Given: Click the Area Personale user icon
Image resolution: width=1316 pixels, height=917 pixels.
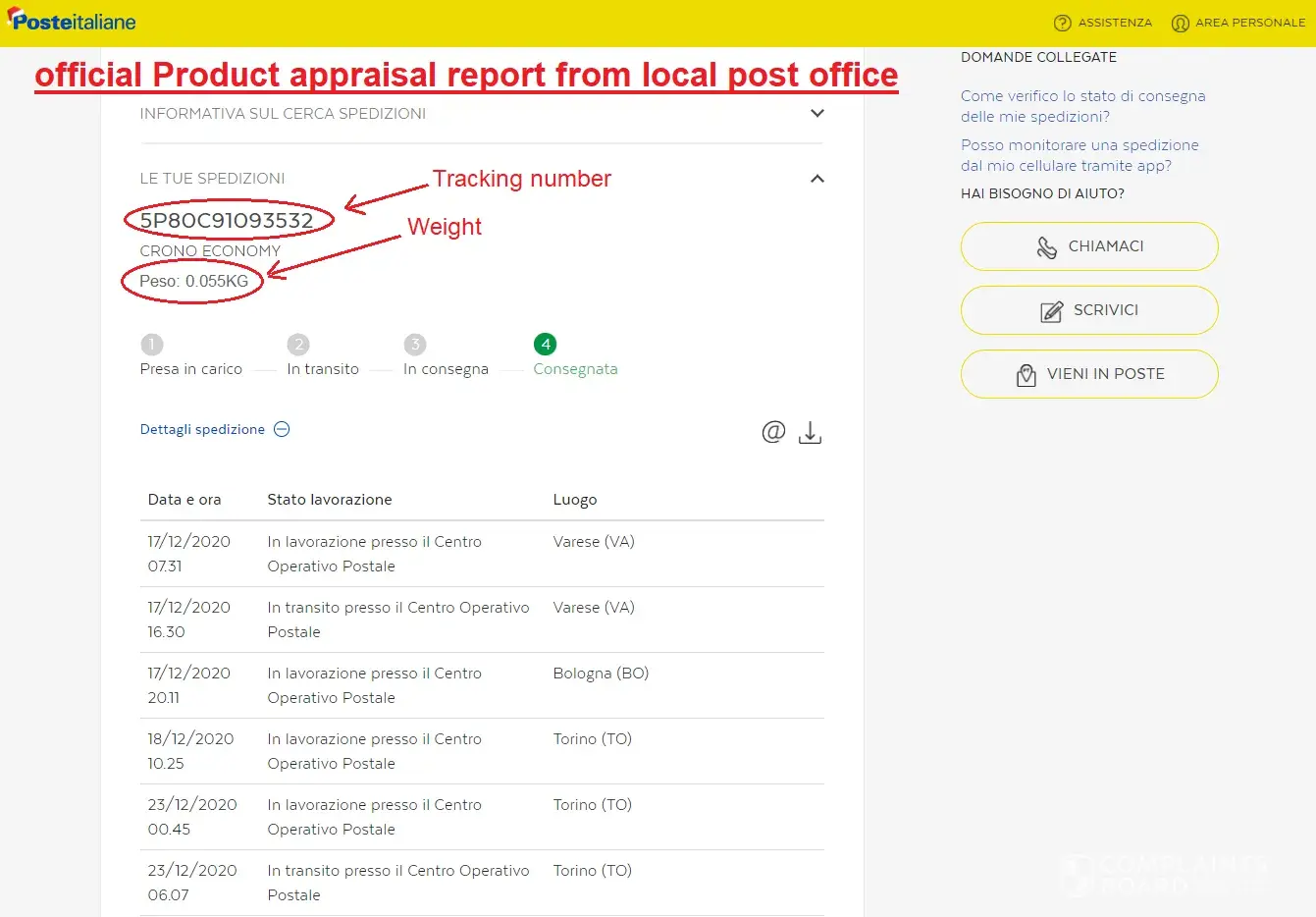Looking at the screenshot, I should tap(1180, 23).
